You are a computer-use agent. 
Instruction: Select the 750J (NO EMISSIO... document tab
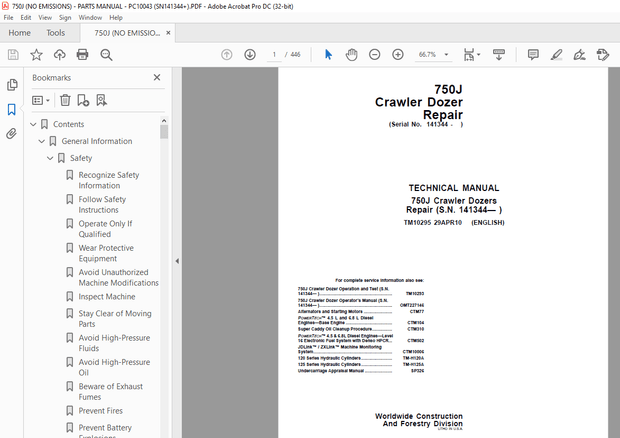pyautogui.click(x=127, y=33)
